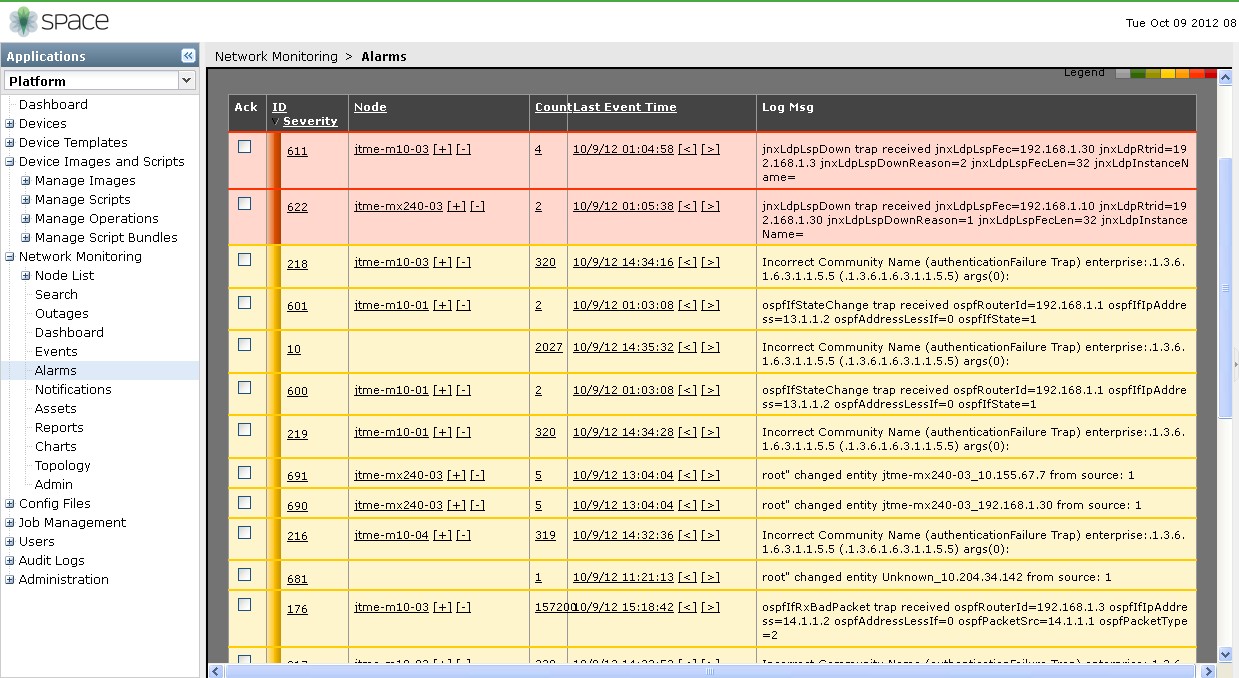
Task: Click the Space logo icon
Action: [x=23, y=21]
